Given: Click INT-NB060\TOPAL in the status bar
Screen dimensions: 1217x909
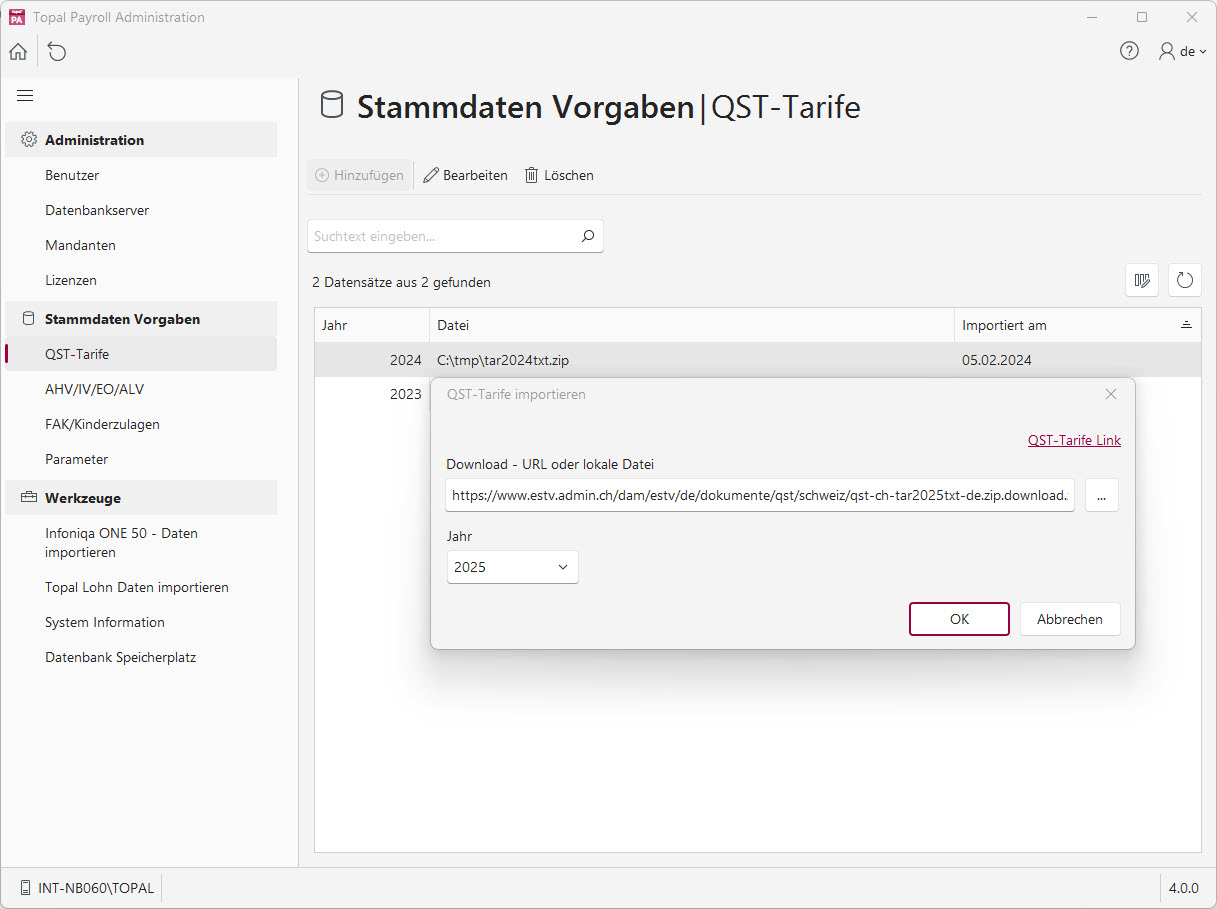Looking at the screenshot, I should pyautogui.click(x=86, y=888).
